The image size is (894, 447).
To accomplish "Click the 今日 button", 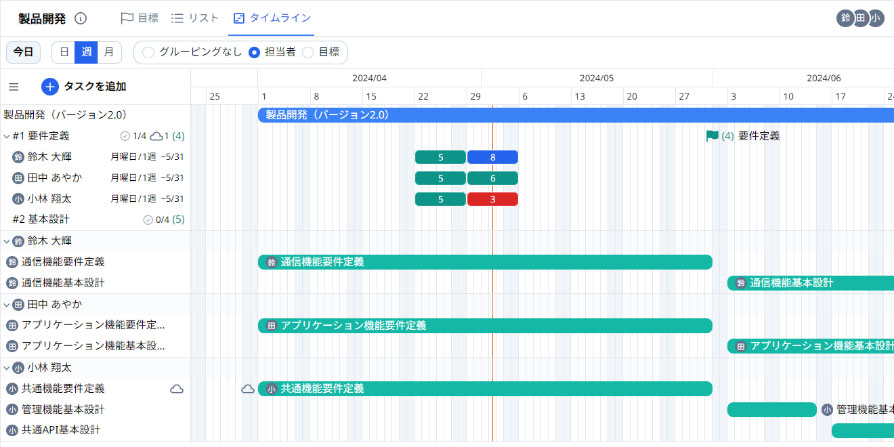I will tap(23, 52).
